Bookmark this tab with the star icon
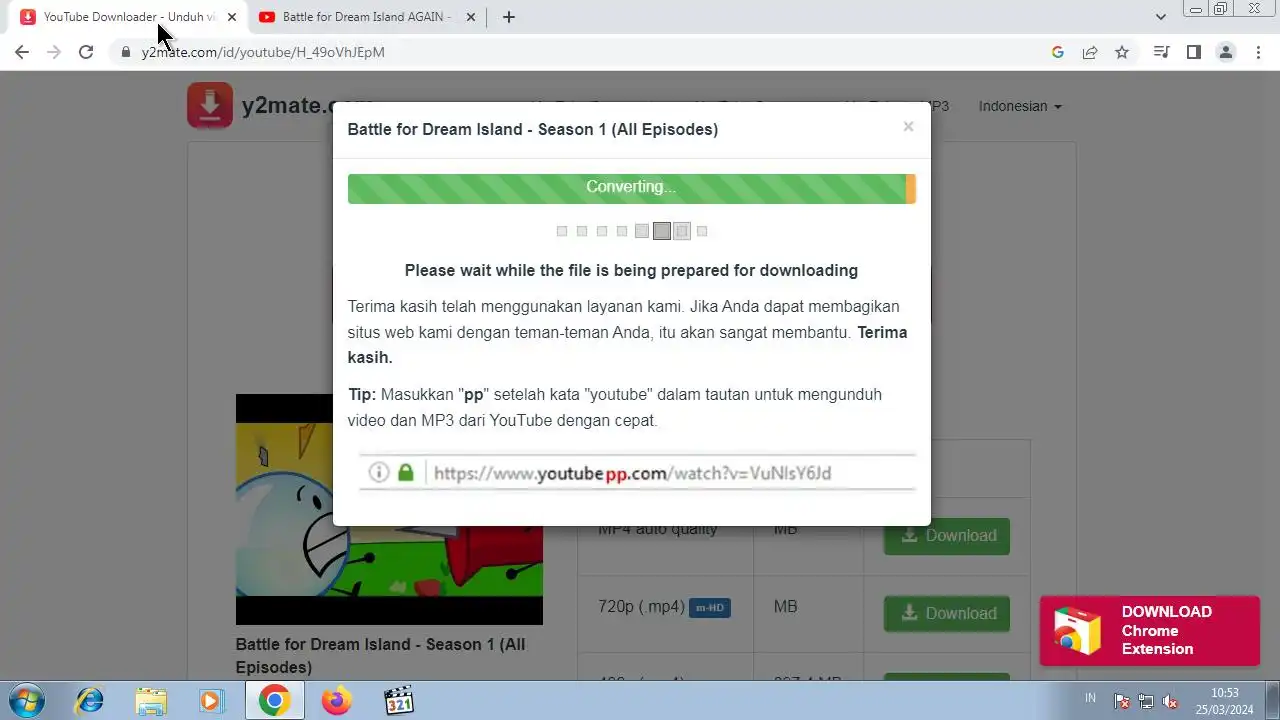1280x720 pixels. pos(1122,52)
